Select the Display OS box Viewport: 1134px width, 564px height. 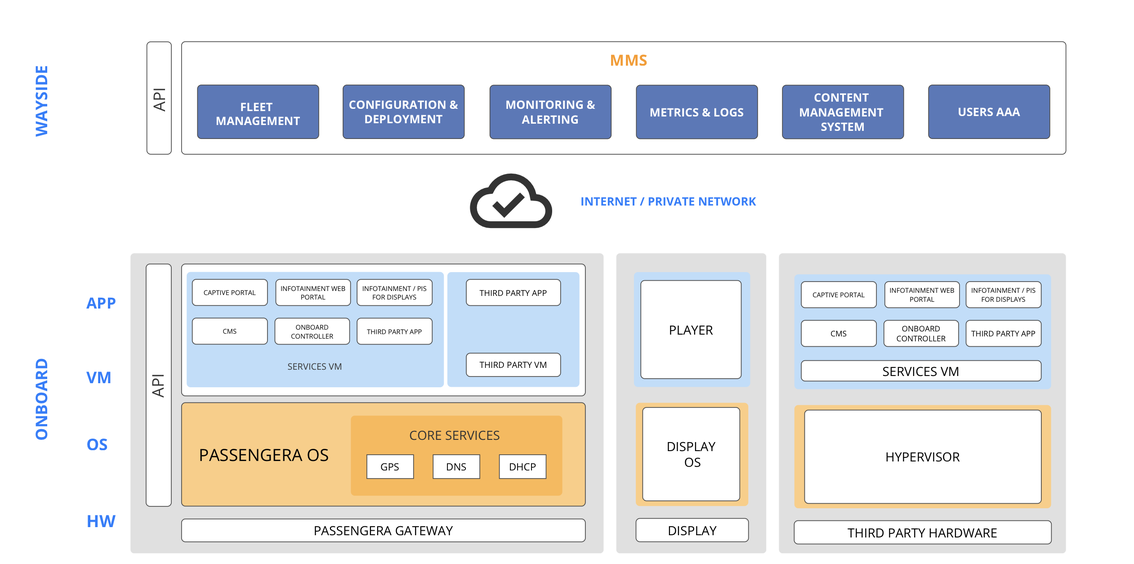point(691,454)
